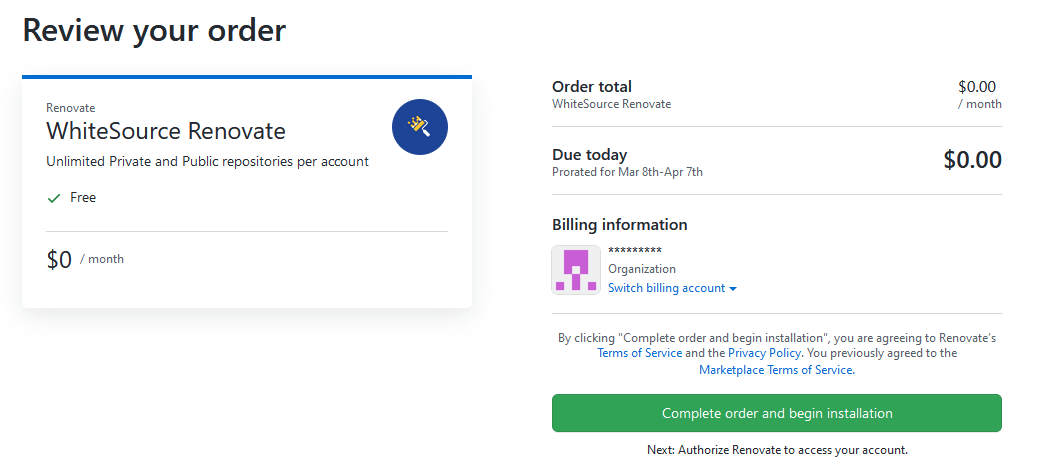Click the Billing information heading
1038x471 pixels.
(620, 225)
